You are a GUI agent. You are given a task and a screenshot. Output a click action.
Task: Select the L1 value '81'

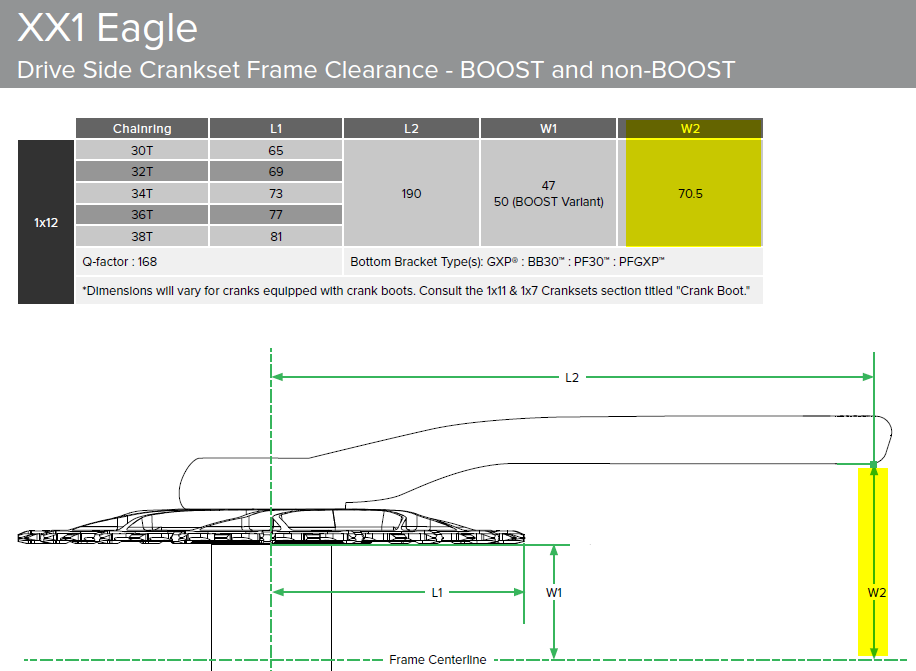click(276, 237)
